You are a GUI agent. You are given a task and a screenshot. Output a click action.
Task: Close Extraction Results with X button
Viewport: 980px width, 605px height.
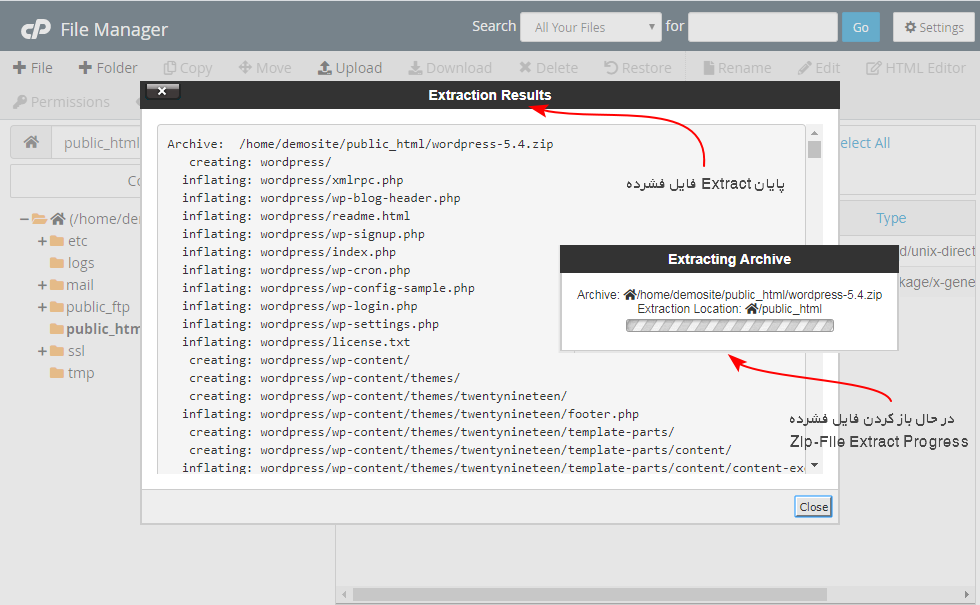162,91
